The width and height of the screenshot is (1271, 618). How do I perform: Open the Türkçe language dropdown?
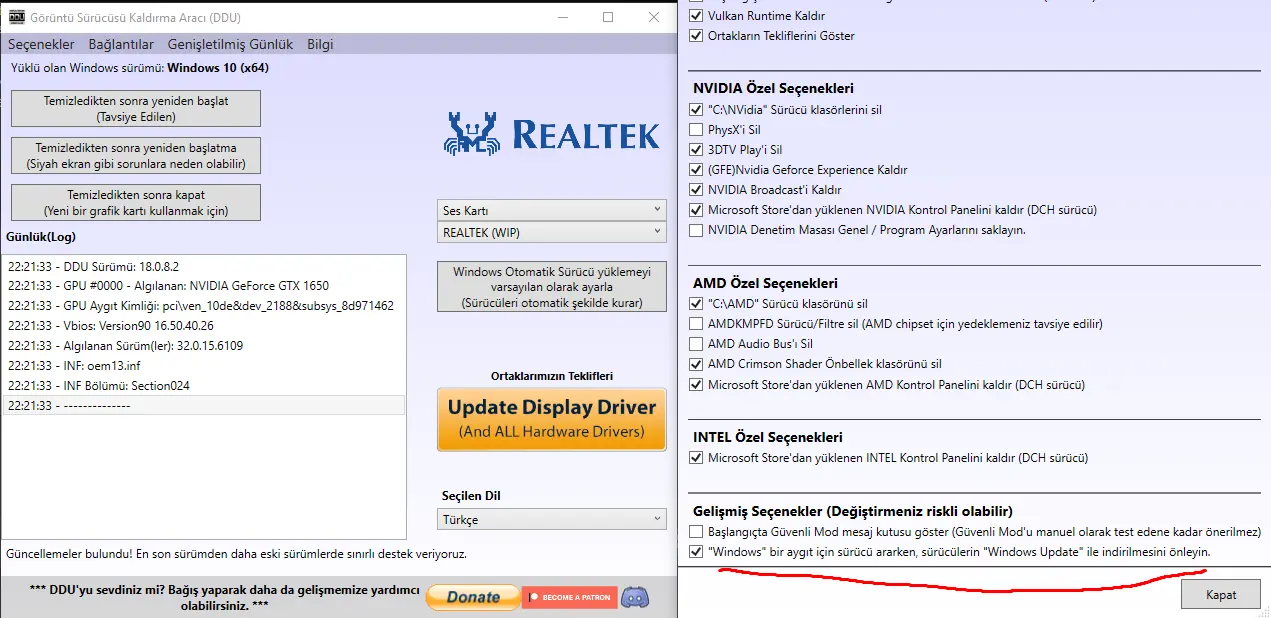(552, 519)
